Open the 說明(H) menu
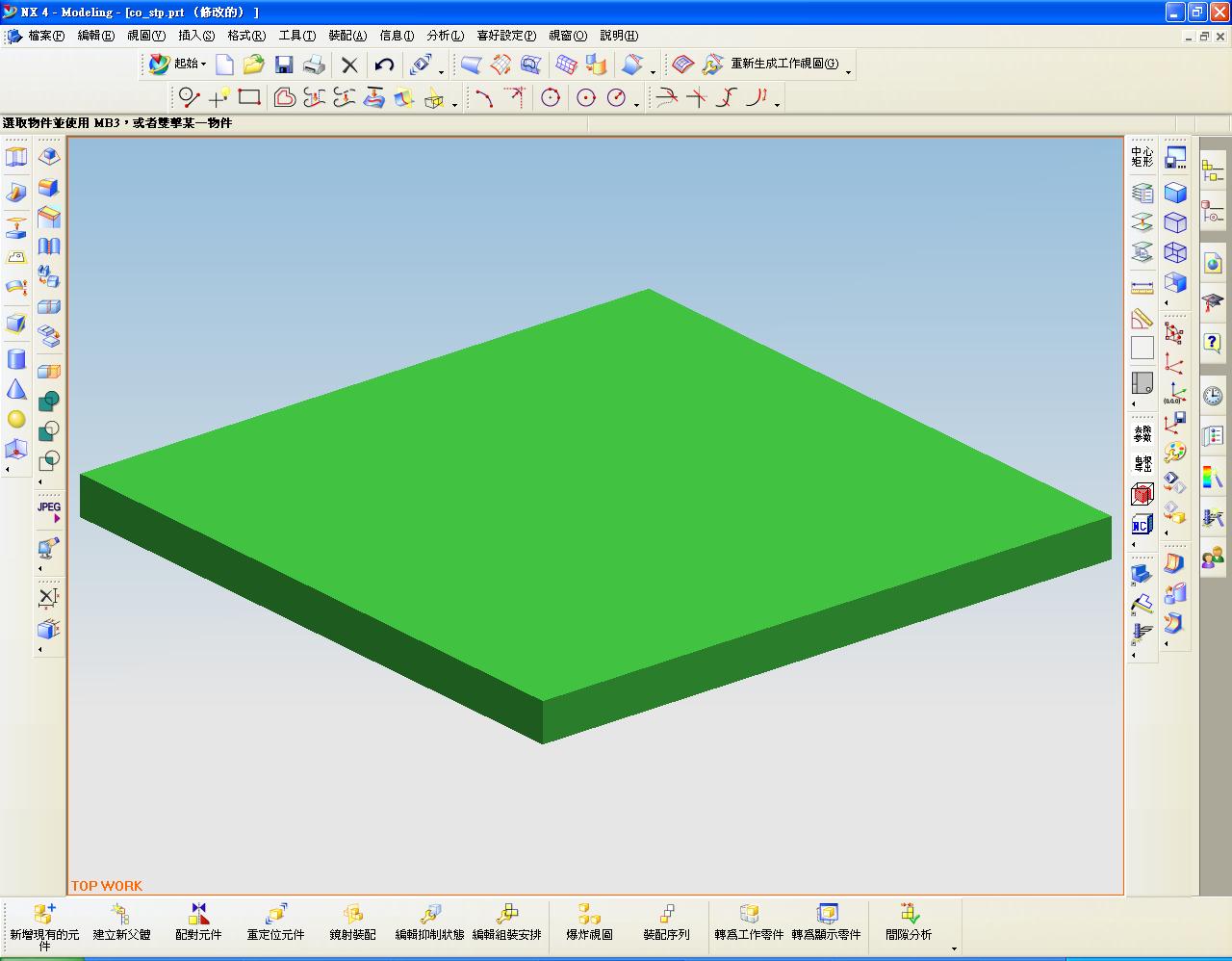 pyautogui.click(x=619, y=36)
